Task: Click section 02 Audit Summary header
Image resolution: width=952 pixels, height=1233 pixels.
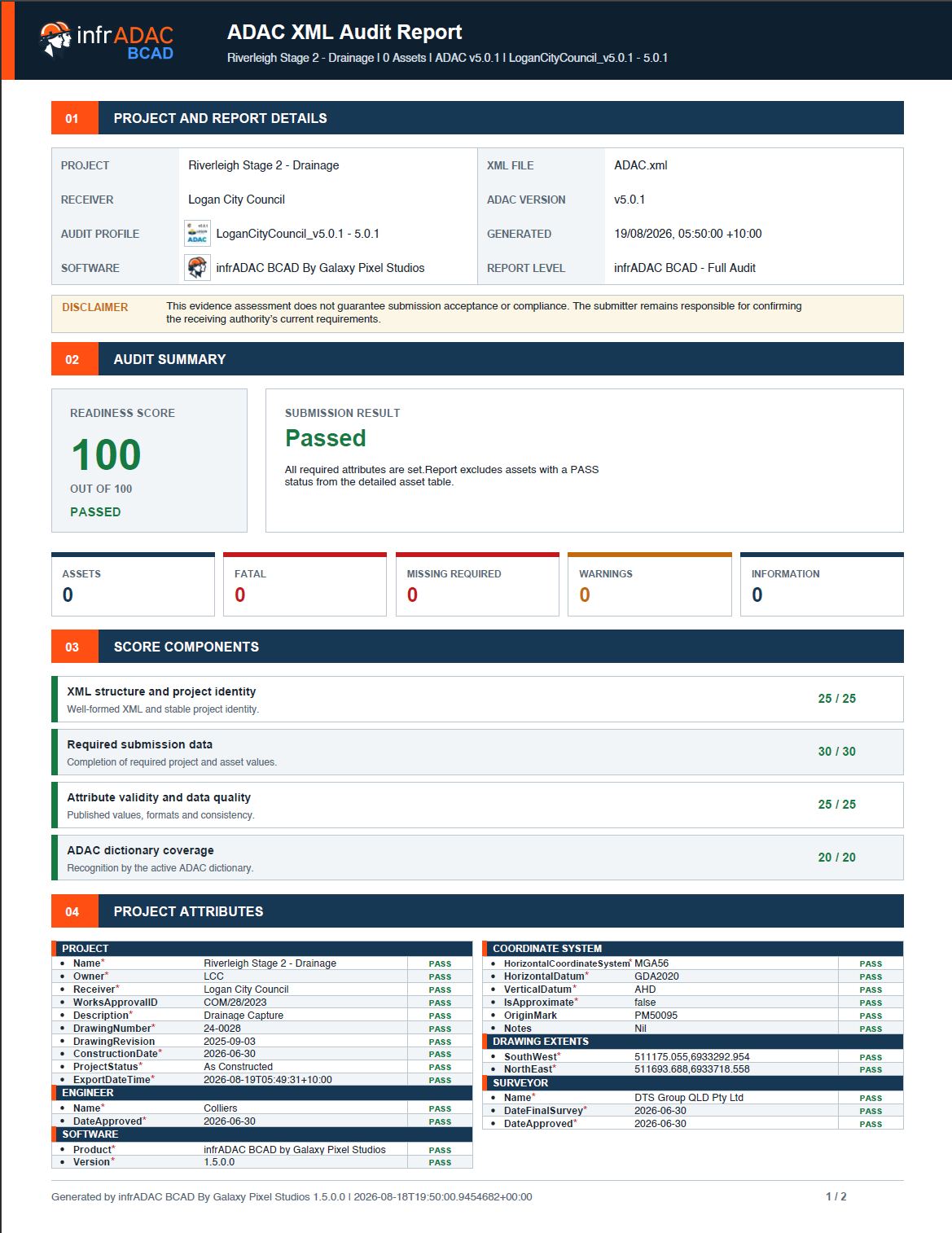Action: [477, 359]
